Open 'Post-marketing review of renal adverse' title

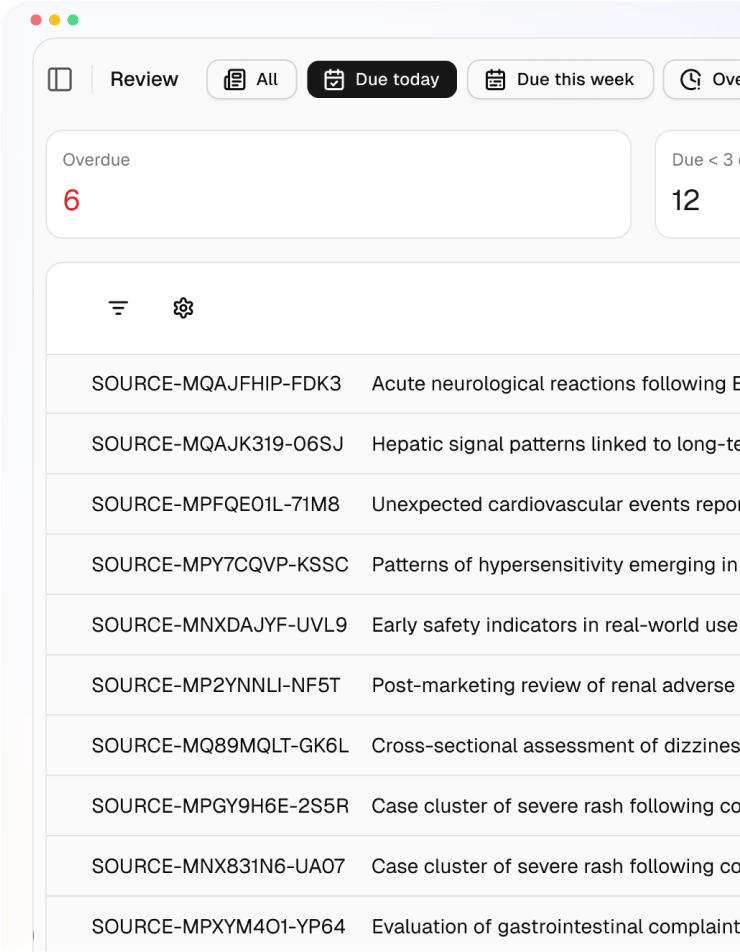553,685
